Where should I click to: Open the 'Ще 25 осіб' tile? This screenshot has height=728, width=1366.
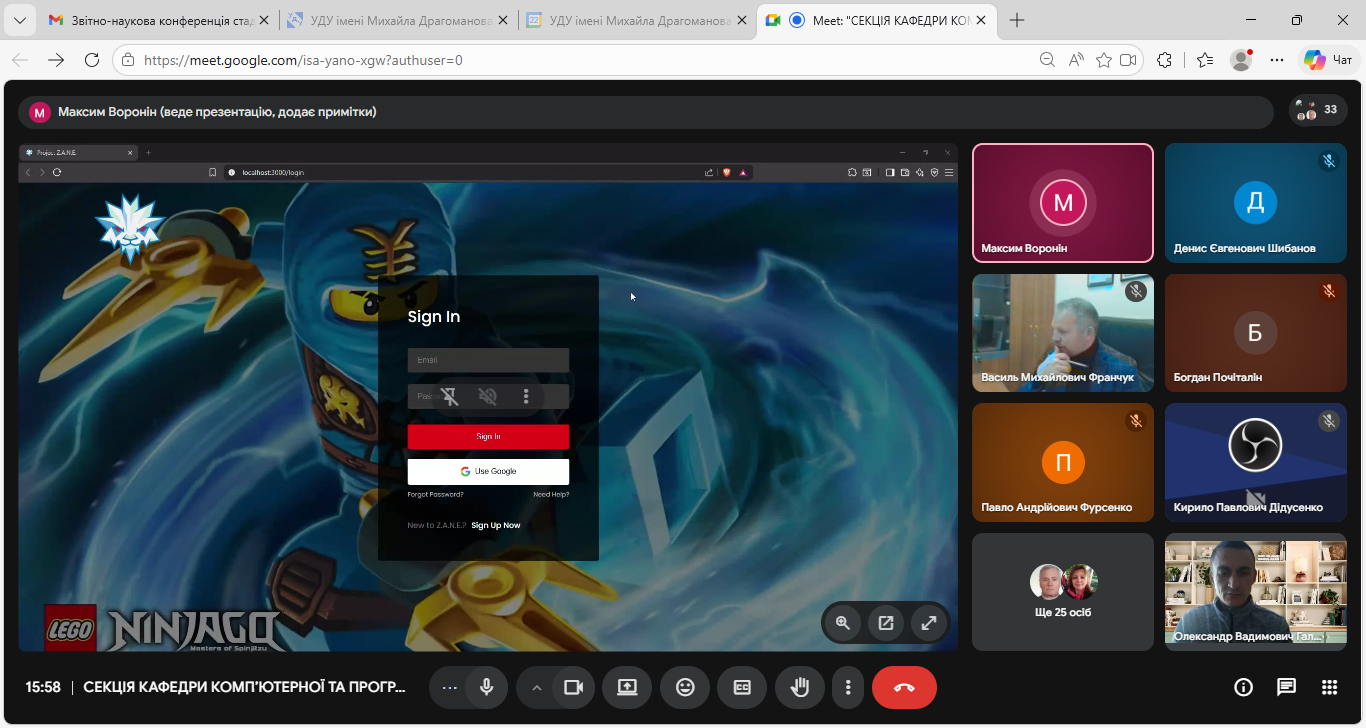[x=1063, y=592]
